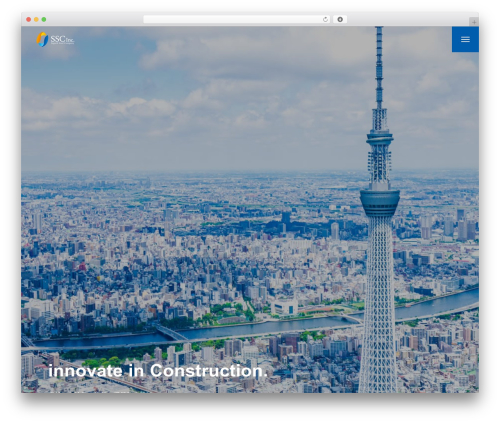This screenshot has height=423, width=500.
Task: Open a new tab with the plus button
Action: (x=474, y=22)
